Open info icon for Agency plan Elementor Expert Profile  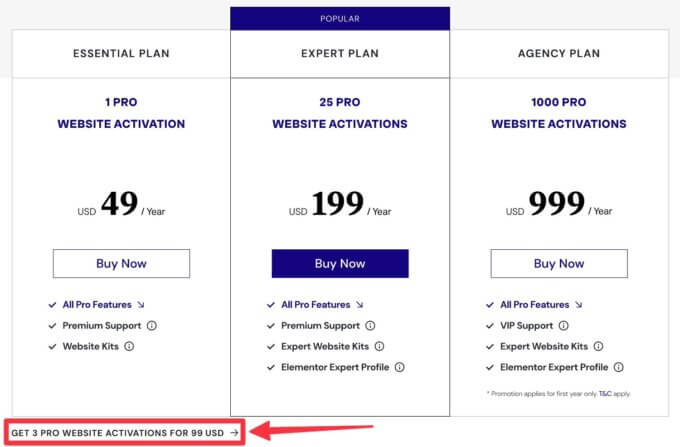619,367
